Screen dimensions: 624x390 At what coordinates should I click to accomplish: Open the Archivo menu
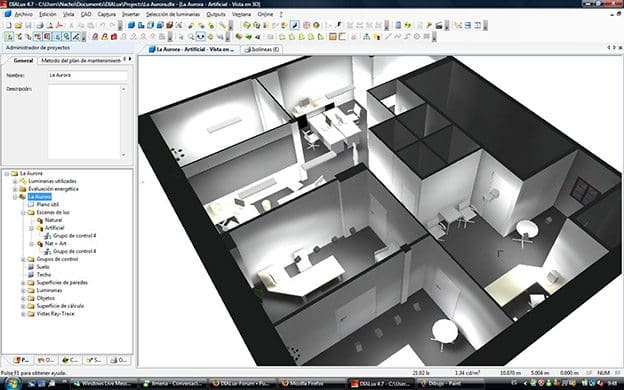coord(23,14)
